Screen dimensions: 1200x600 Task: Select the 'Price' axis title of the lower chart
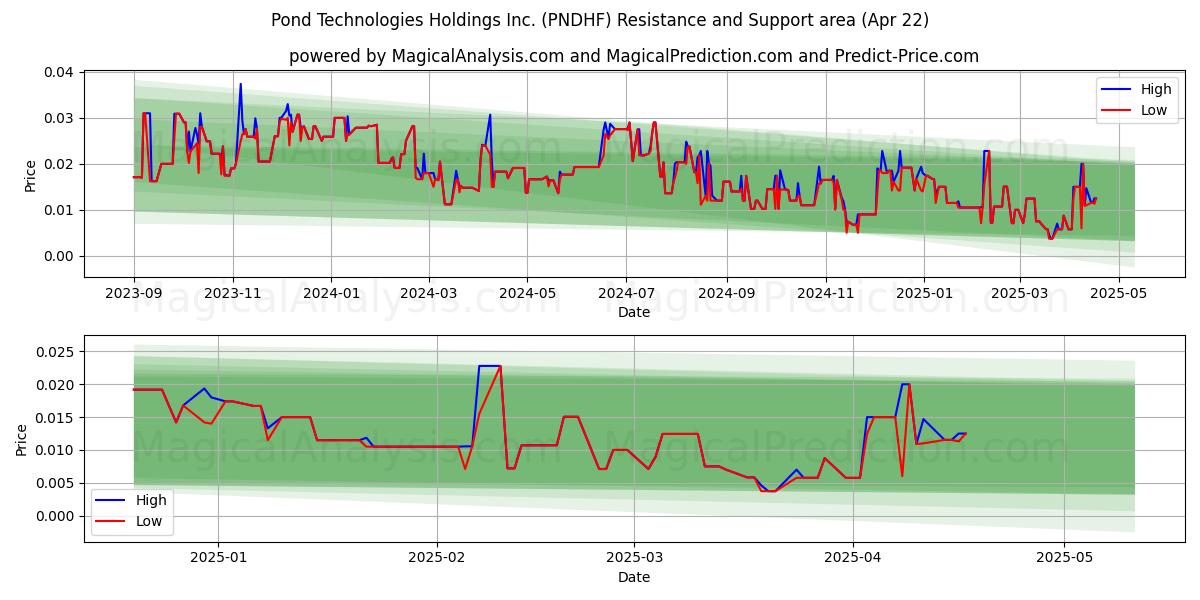(x=22, y=440)
